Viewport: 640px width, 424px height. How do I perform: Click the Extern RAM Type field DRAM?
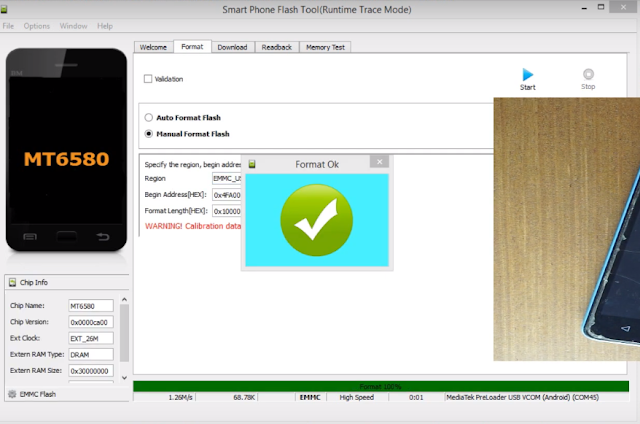pyautogui.click(x=91, y=355)
